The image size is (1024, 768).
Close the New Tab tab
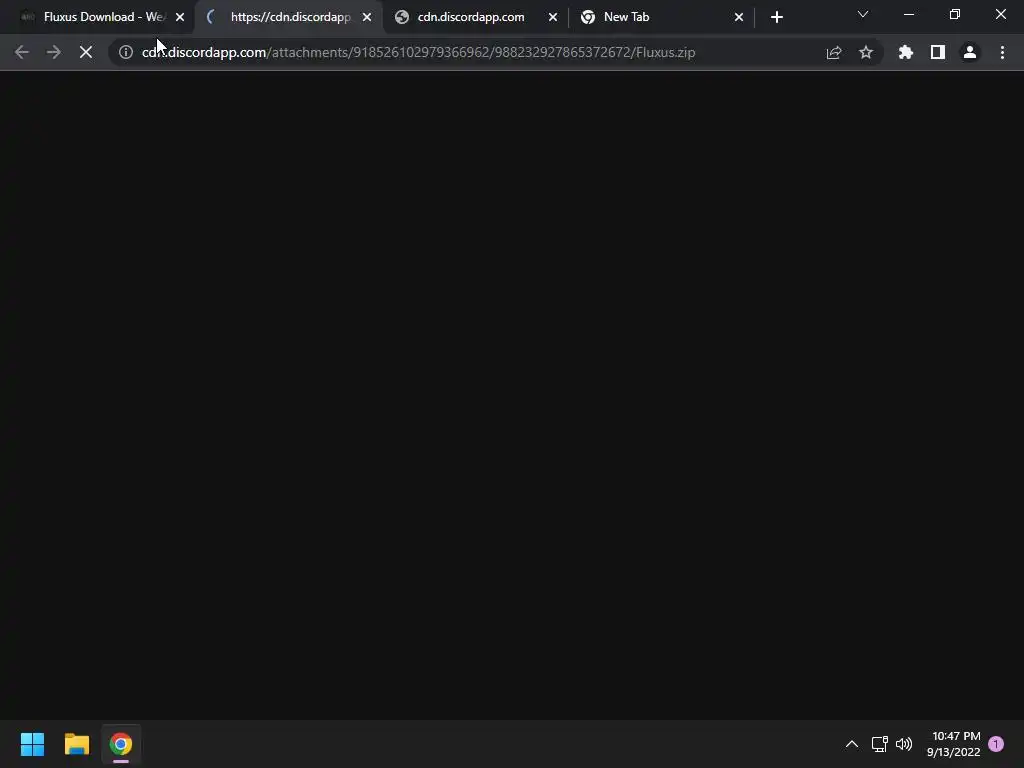coord(739,17)
